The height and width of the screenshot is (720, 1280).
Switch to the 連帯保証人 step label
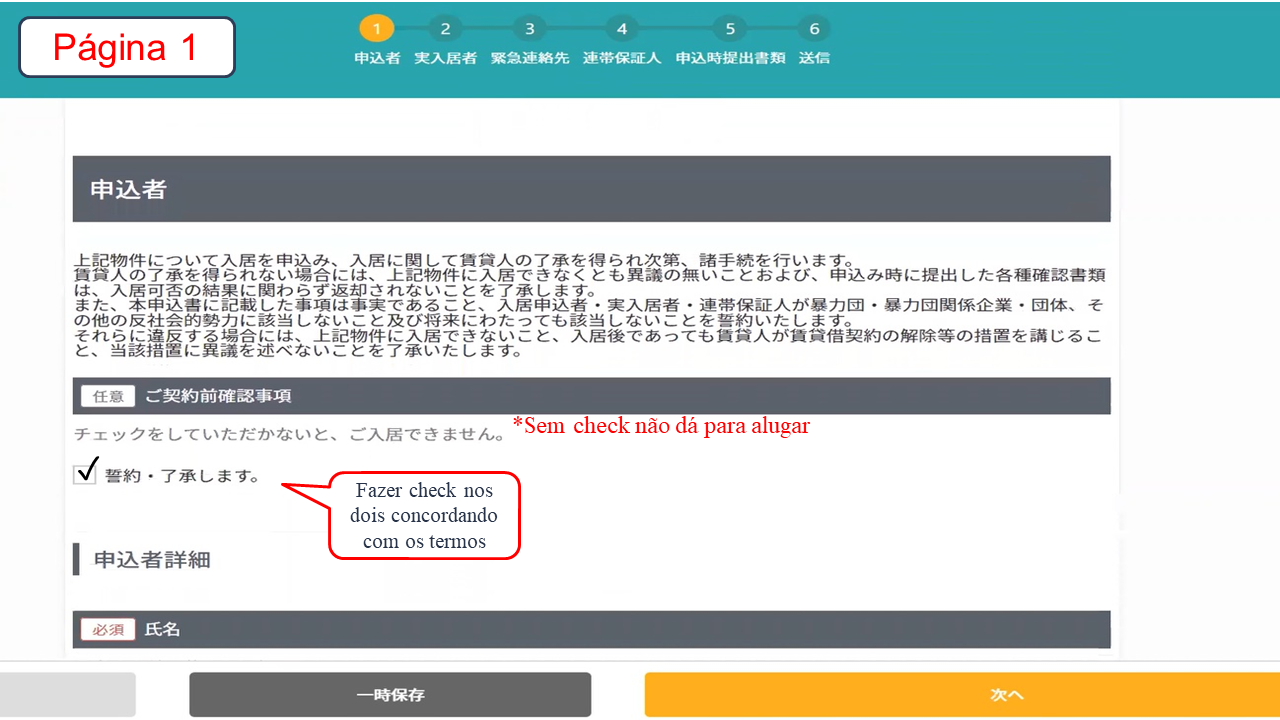621,58
